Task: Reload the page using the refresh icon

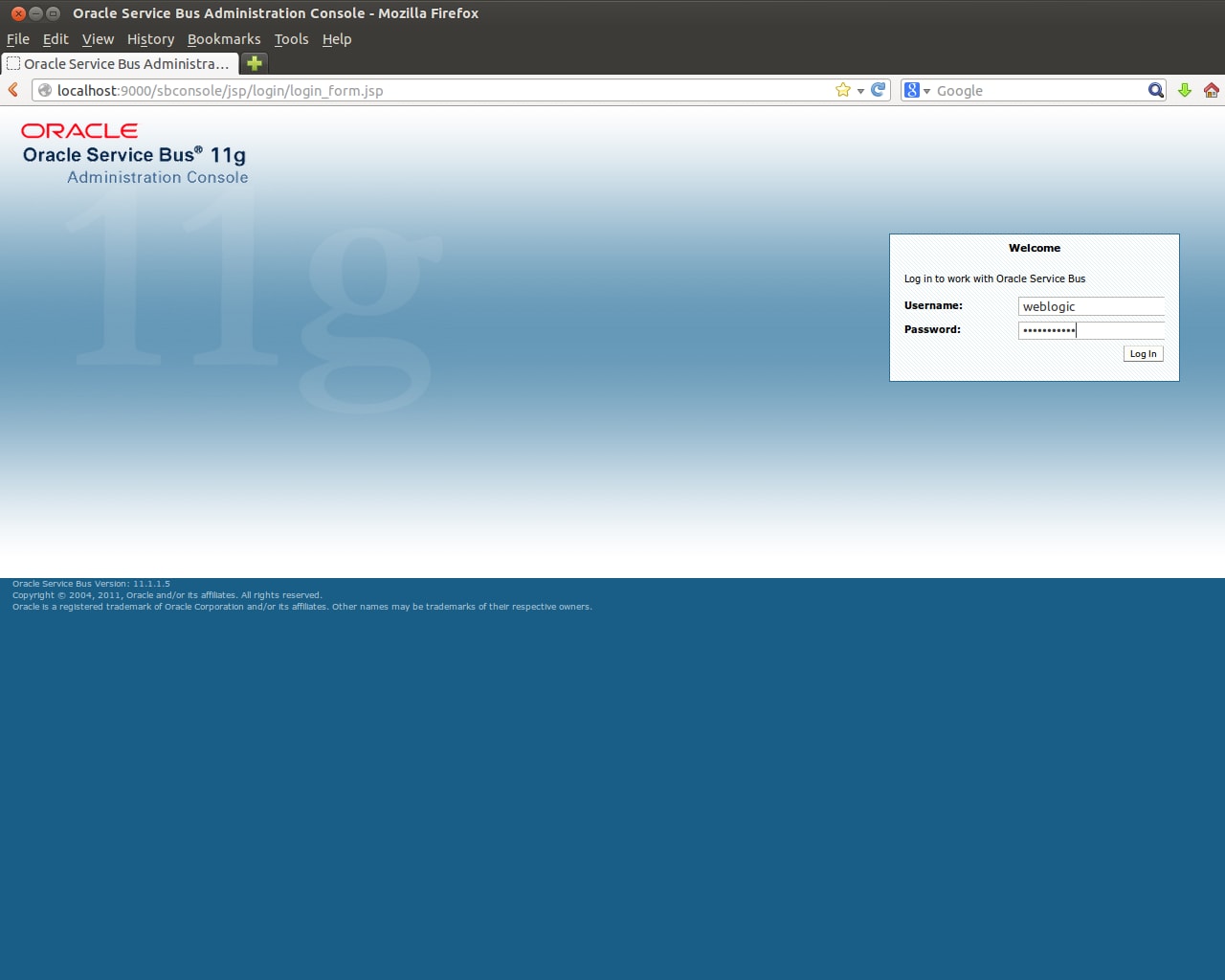Action: pyautogui.click(x=878, y=90)
